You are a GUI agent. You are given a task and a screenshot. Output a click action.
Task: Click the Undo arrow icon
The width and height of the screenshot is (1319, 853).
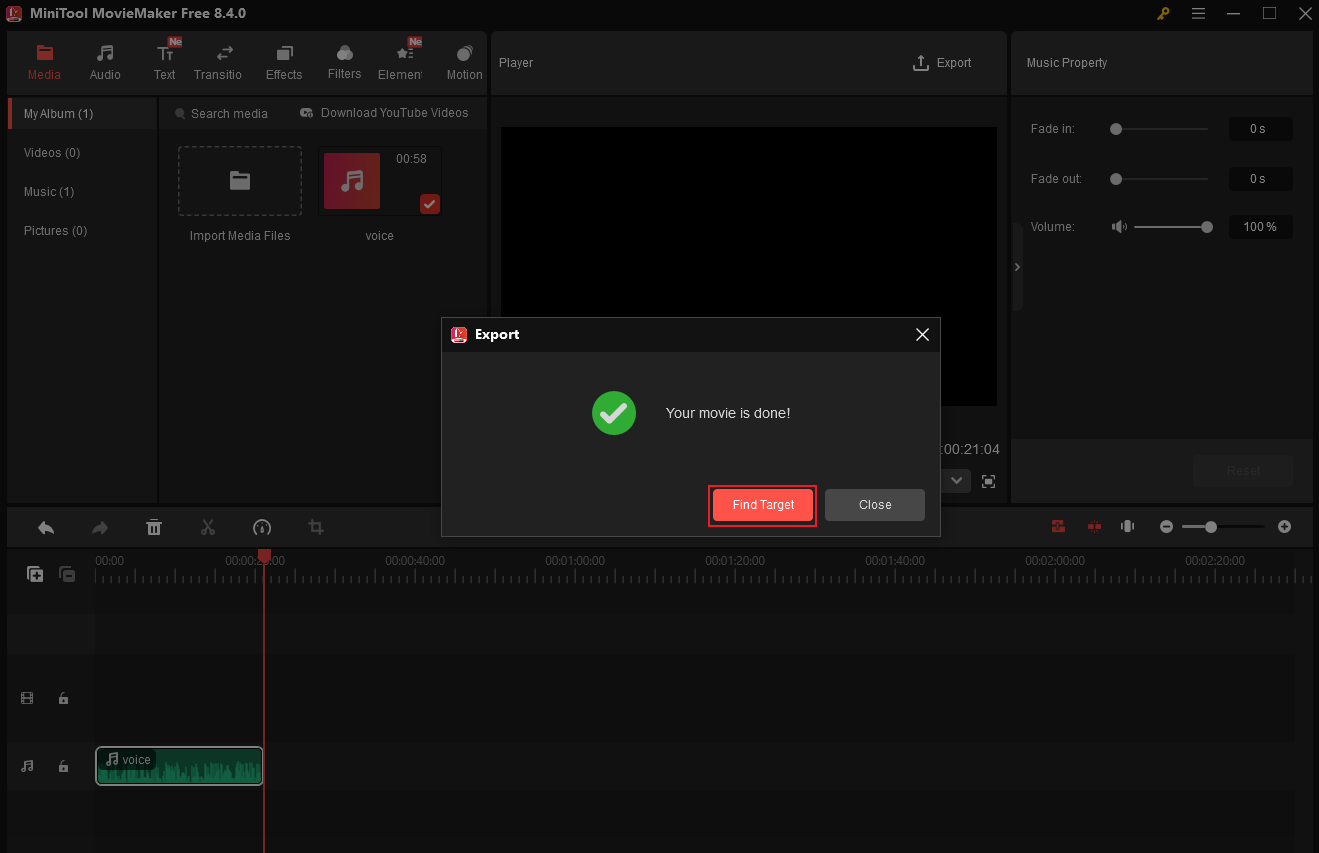46,527
